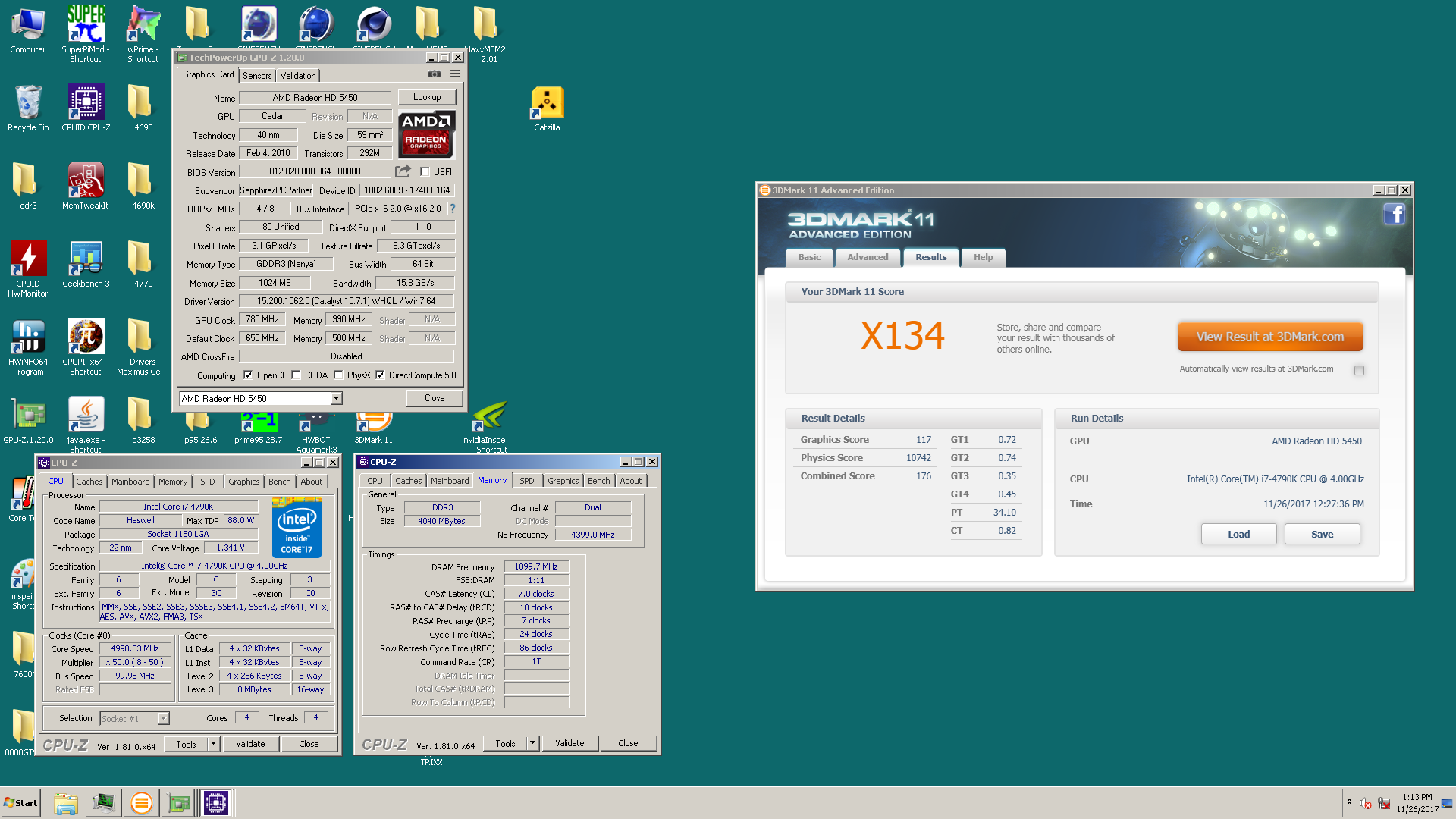
Task: Click the Lookup button in GPU-Z
Action: 427,97
